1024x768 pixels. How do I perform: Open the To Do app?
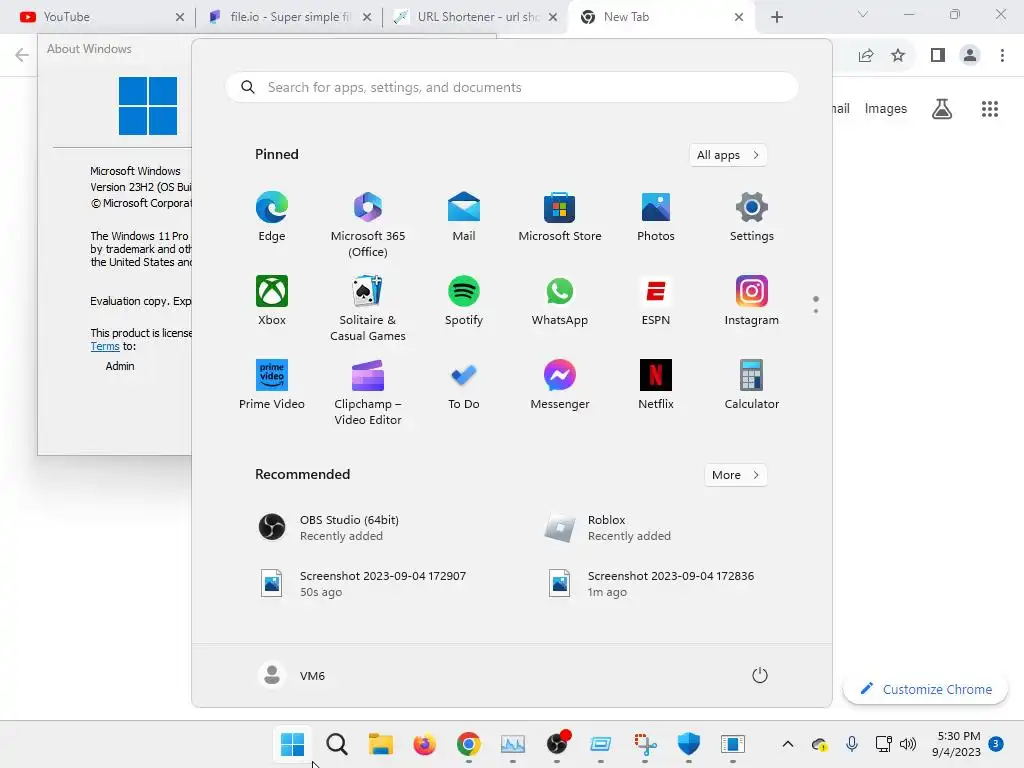[x=464, y=385]
